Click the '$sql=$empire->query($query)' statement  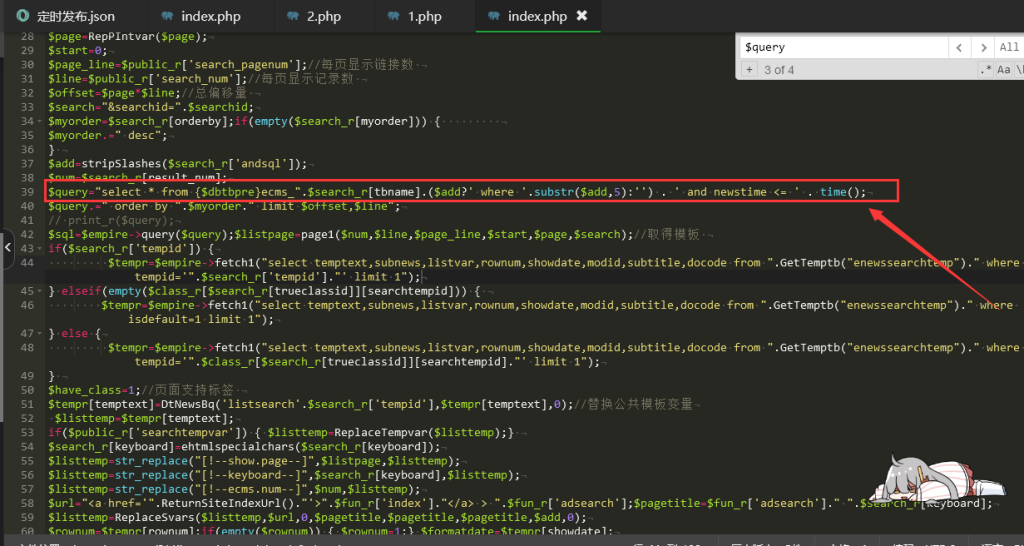pyautogui.click(x=140, y=234)
